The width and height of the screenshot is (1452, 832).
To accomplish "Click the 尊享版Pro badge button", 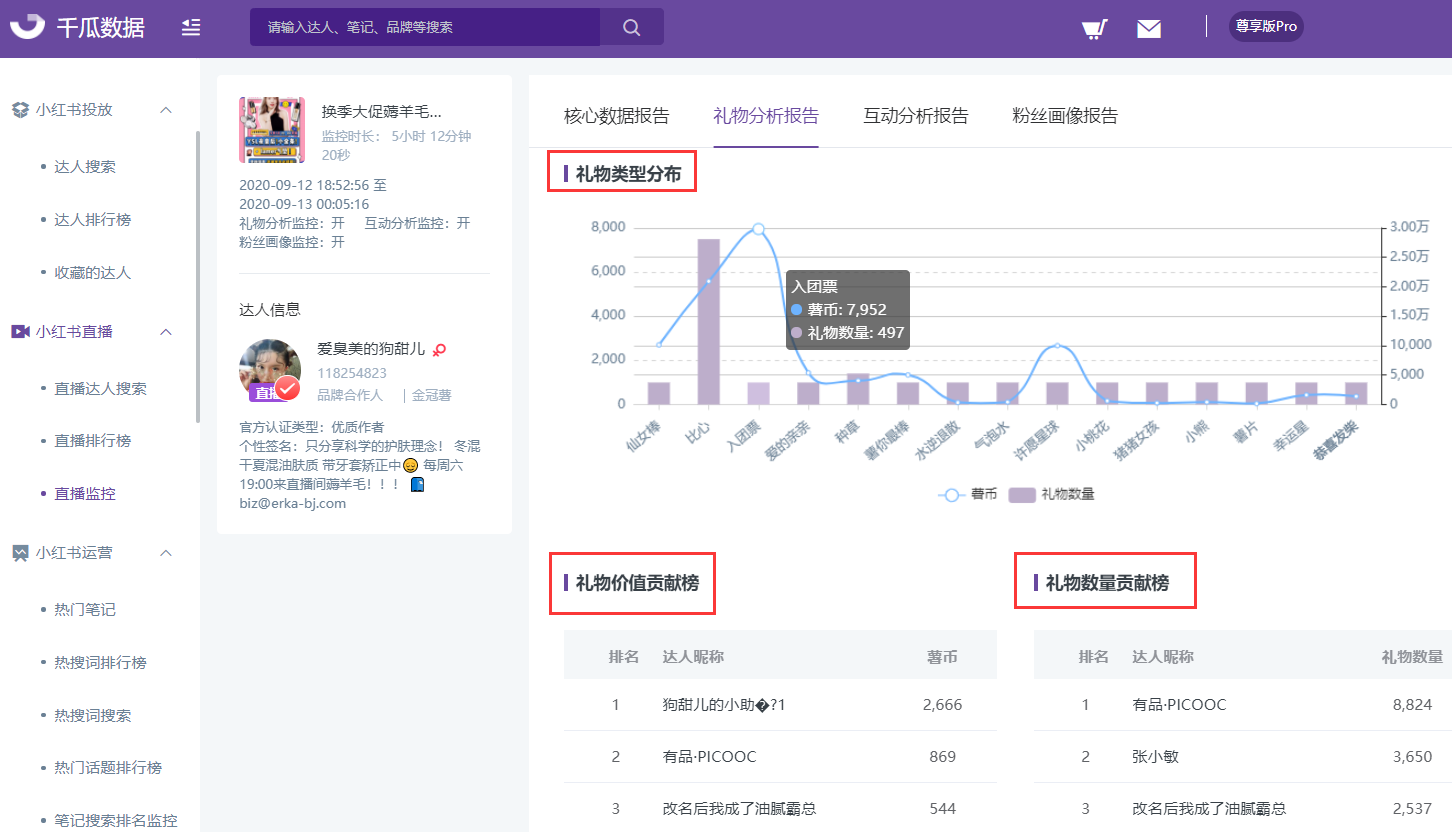I will [x=1266, y=27].
